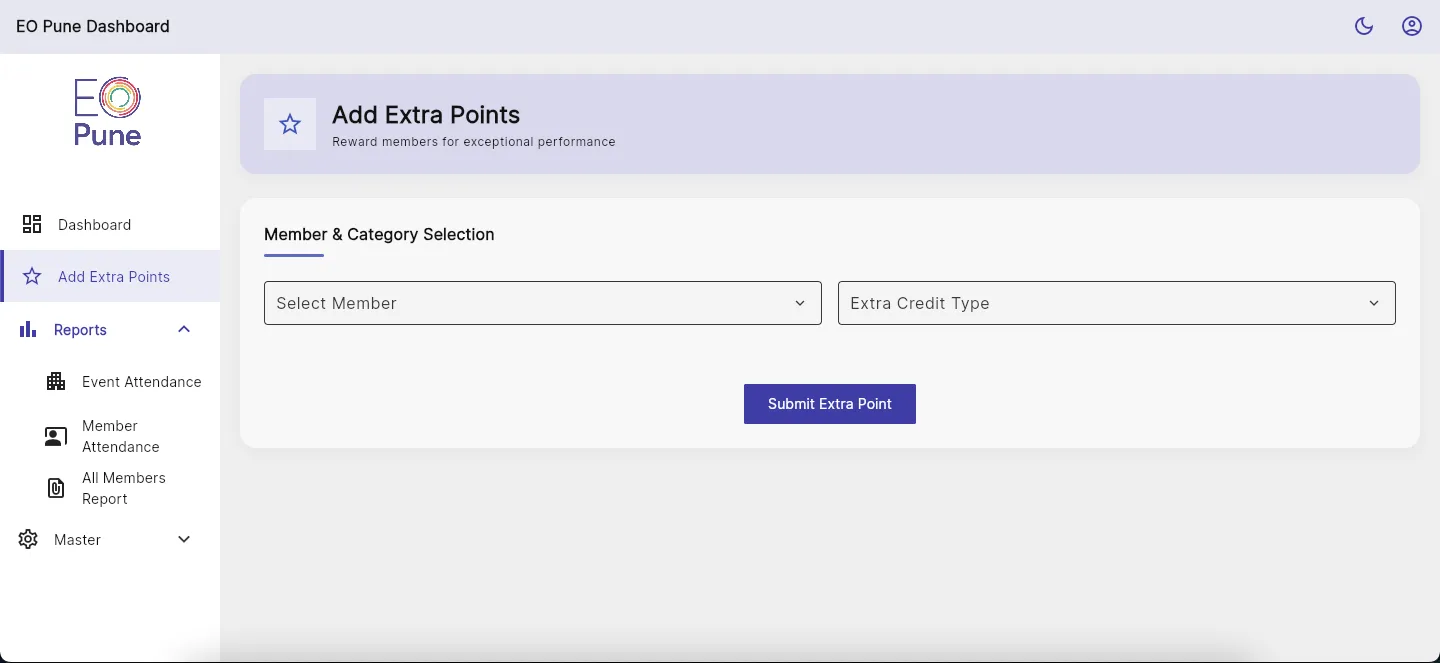Open the Extra Credit Type dropdown

click(x=1116, y=303)
